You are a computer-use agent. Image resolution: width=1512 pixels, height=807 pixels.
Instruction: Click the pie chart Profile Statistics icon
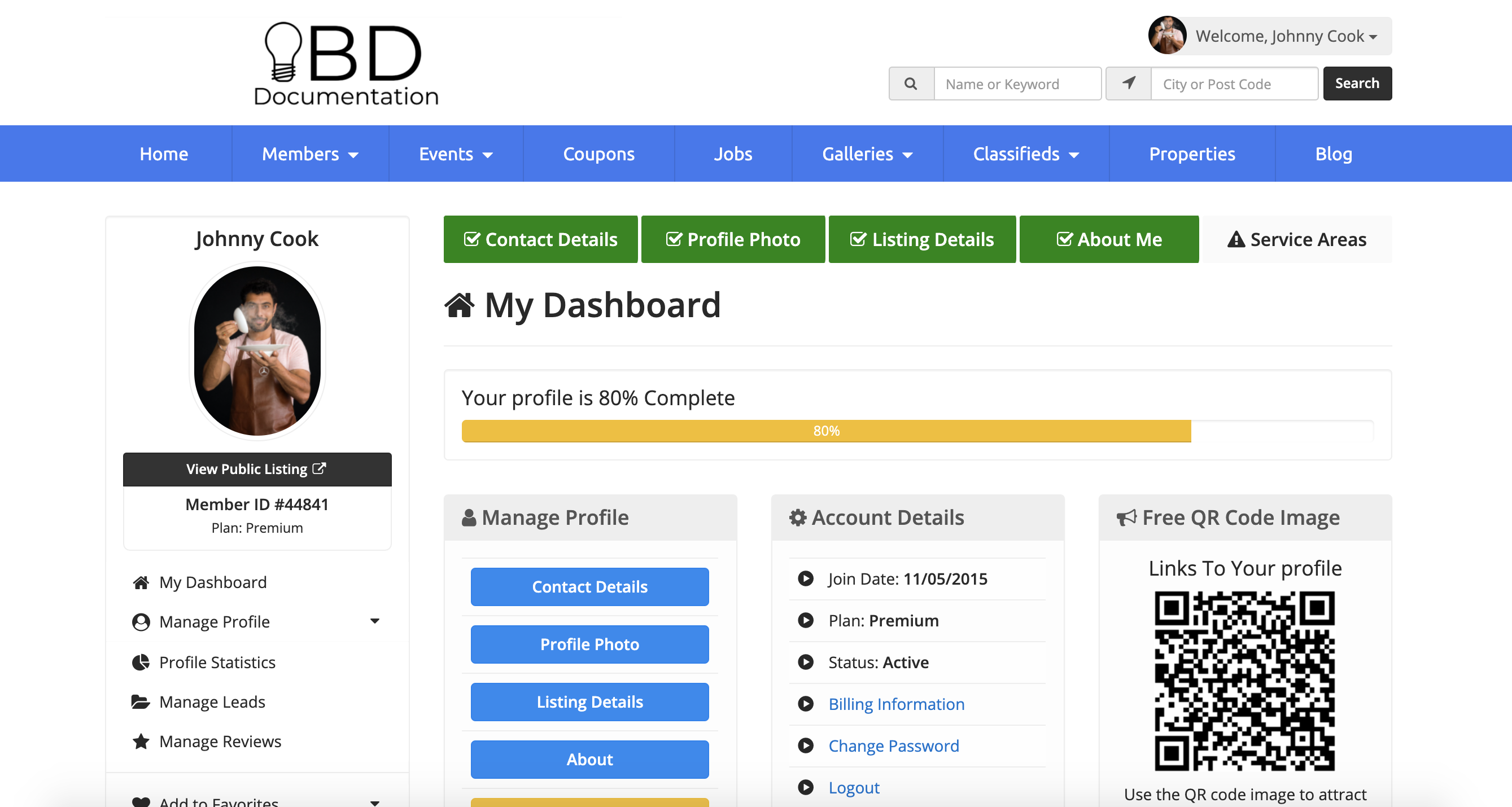point(141,662)
